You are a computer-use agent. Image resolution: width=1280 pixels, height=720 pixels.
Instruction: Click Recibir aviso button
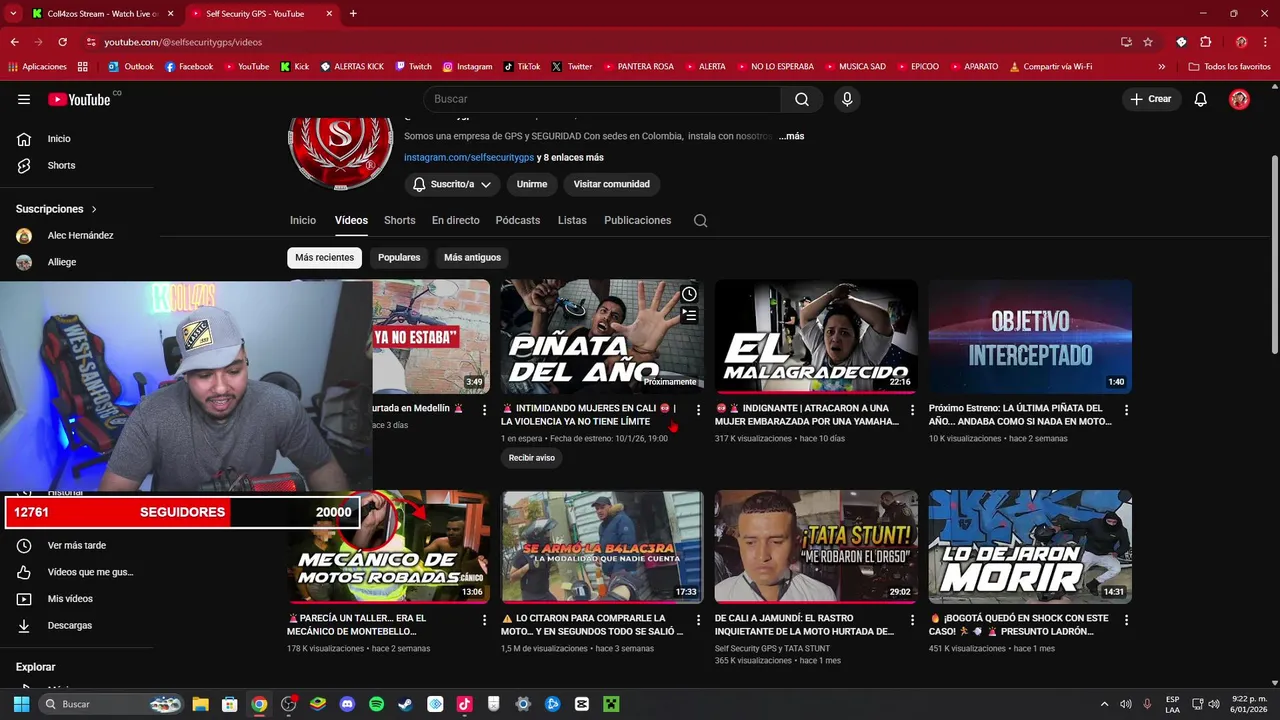click(532, 458)
